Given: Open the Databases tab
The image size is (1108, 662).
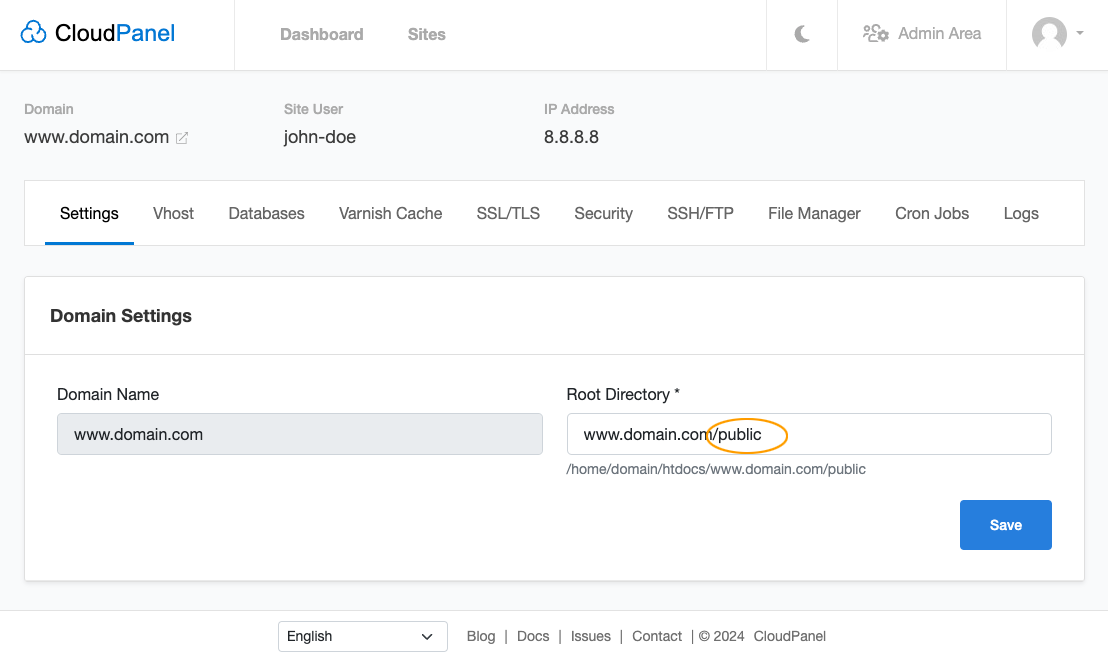Looking at the screenshot, I should (266, 213).
